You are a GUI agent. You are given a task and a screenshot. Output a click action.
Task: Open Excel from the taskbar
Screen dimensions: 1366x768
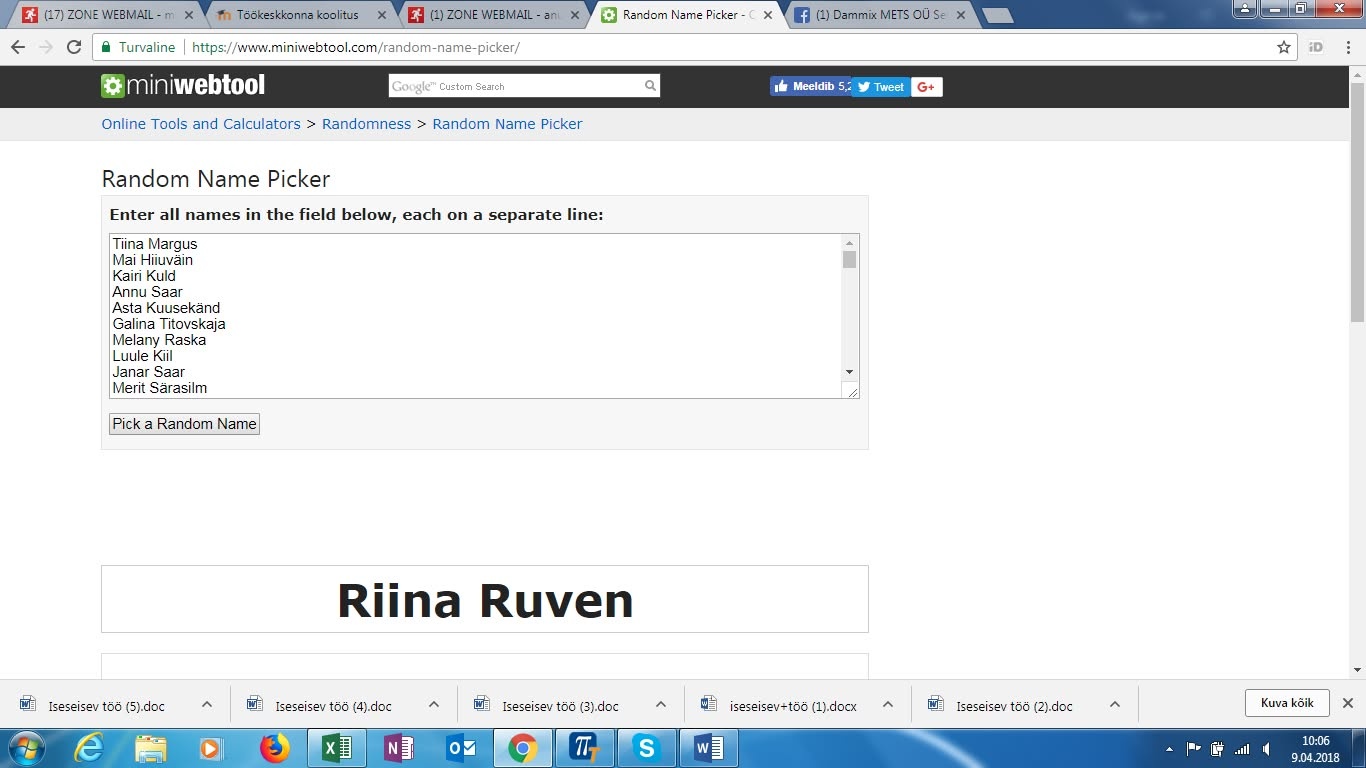pos(337,748)
